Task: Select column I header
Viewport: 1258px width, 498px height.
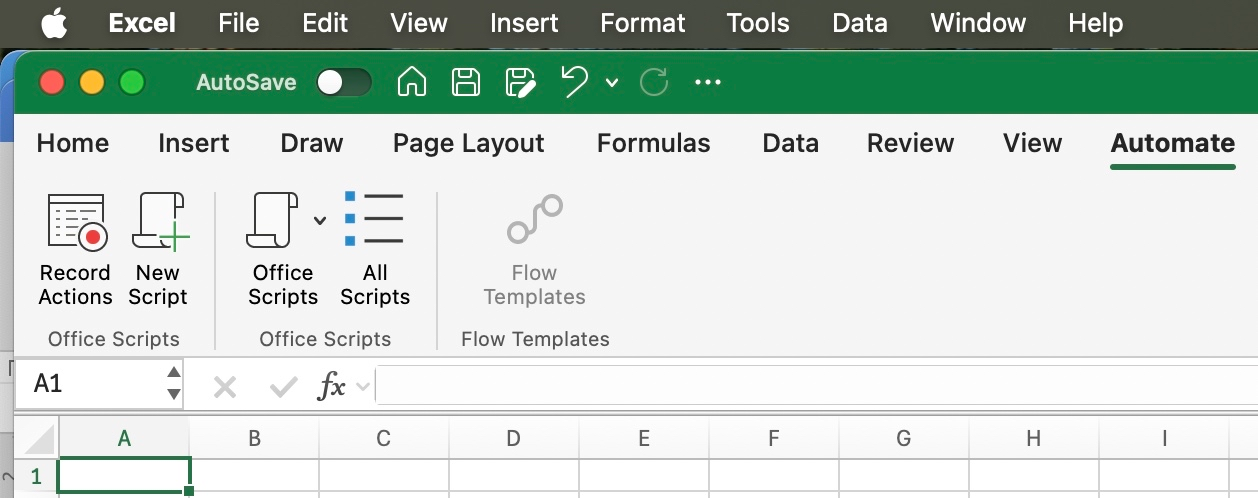Action: [1164, 438]
